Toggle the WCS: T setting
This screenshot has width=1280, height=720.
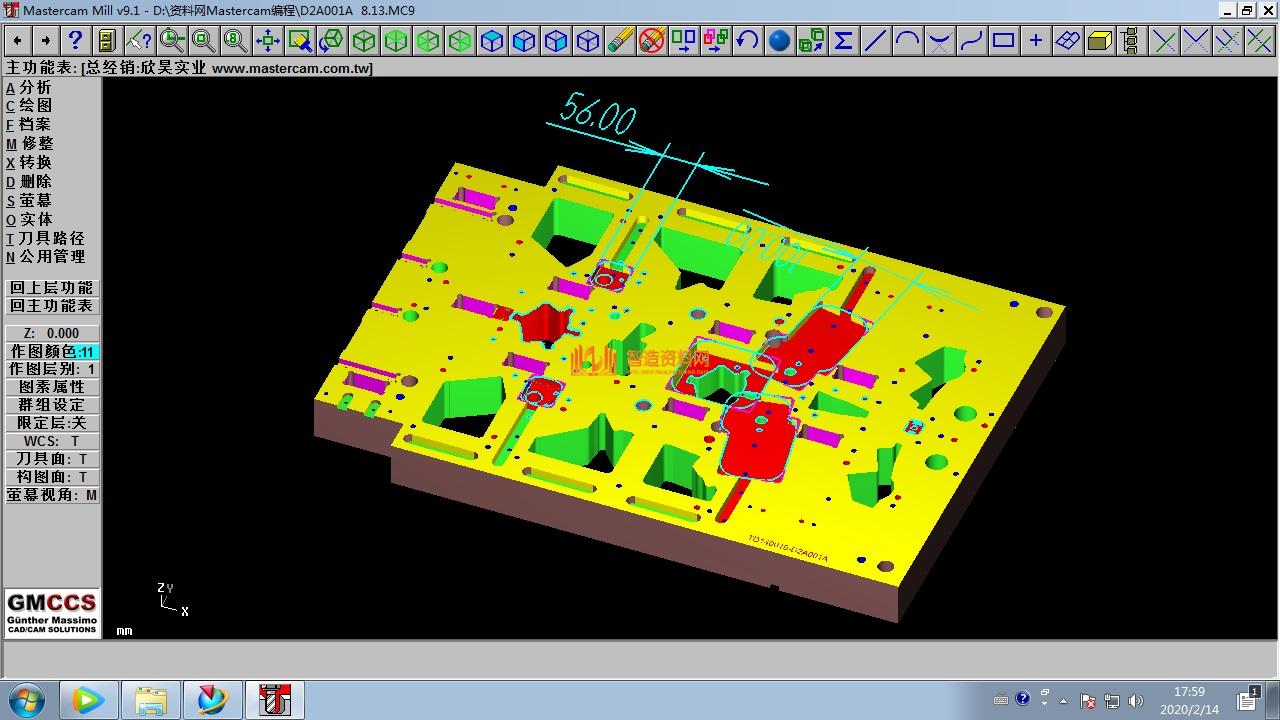coord(52,441)
